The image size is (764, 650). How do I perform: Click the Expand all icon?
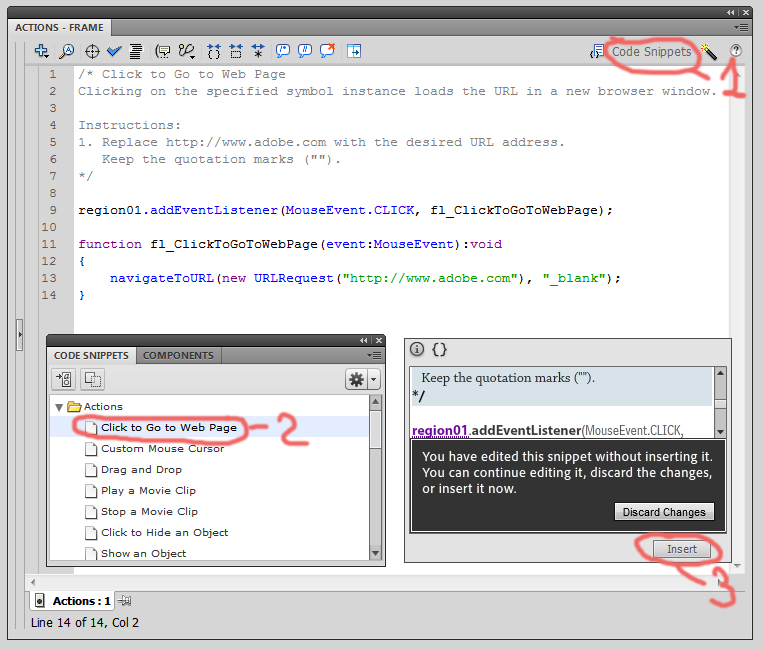pos(258,51)
